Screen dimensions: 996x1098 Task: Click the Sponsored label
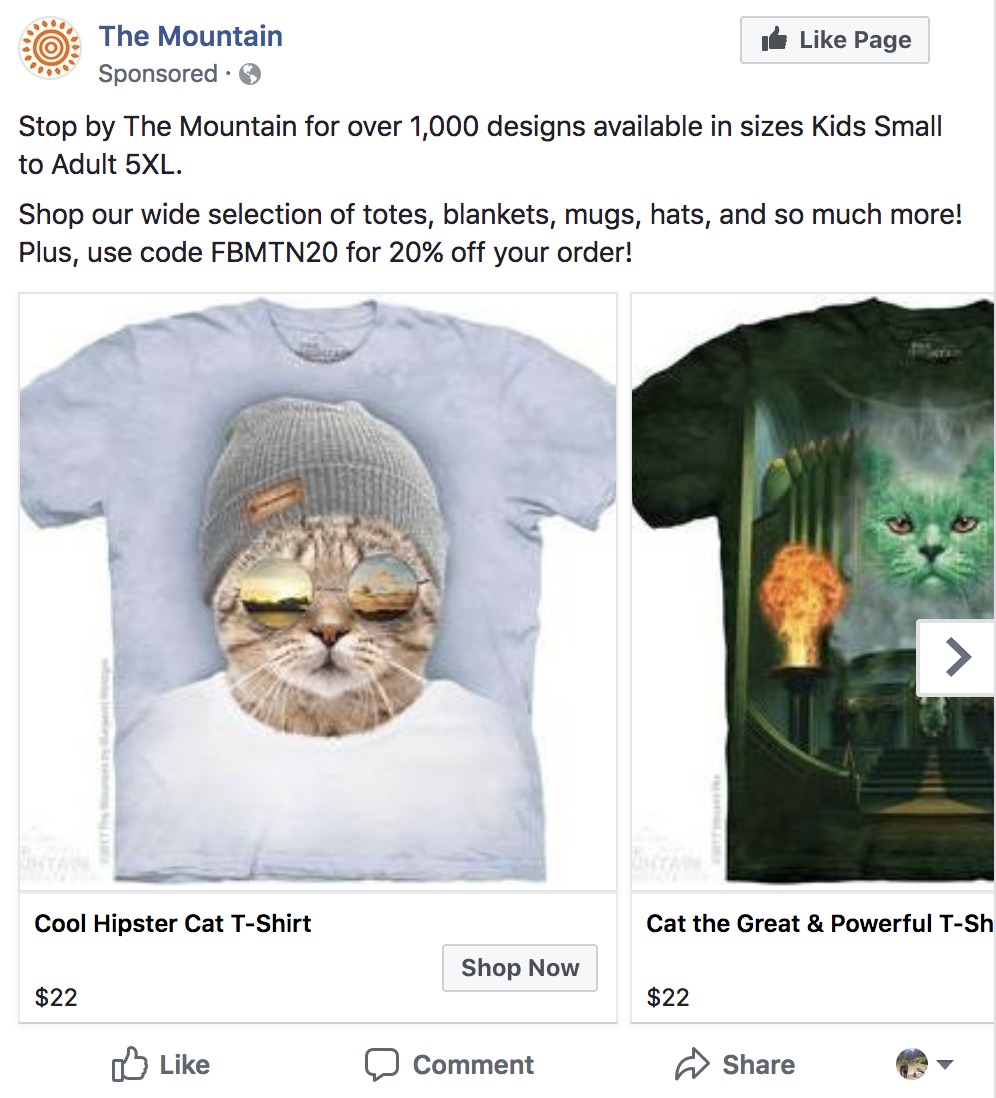pos(157,74)
